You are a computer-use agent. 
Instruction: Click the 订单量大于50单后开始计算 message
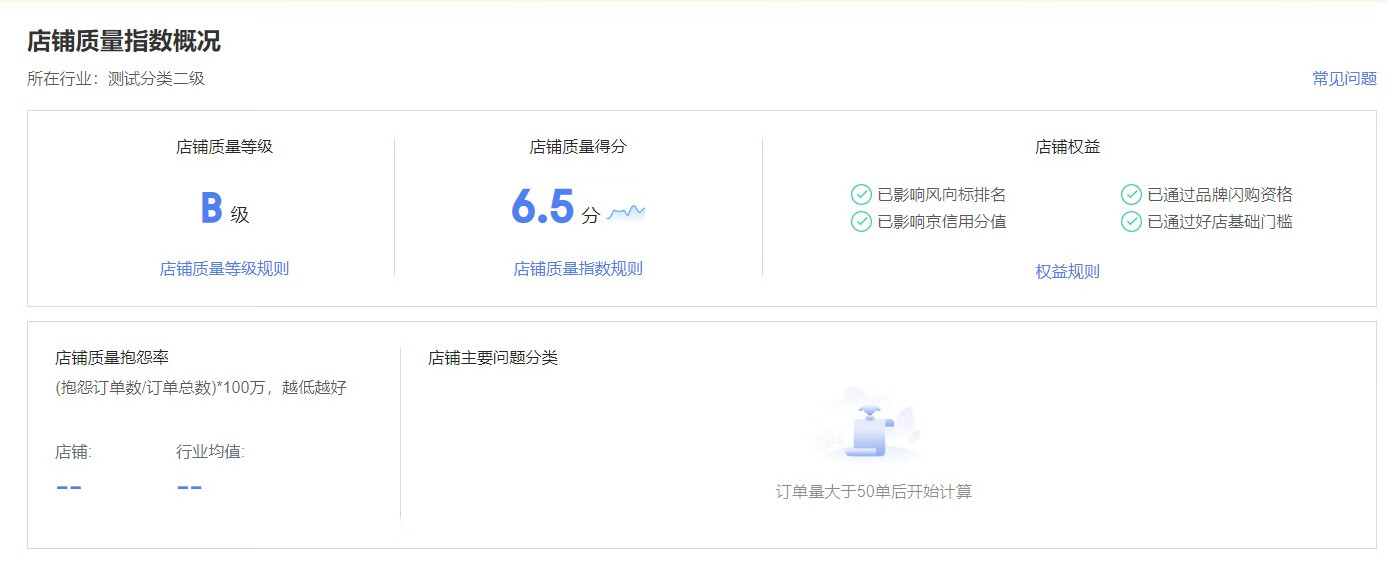pyautogui.click(x=873, y=492)
